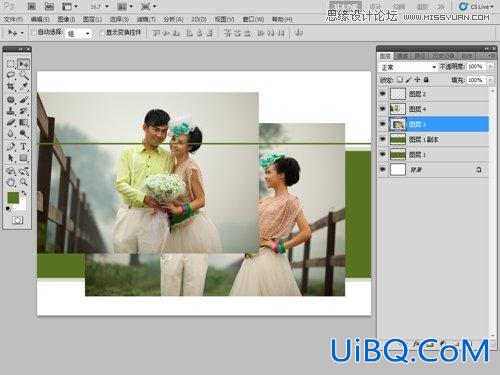This screenshot has width=500, height=375.
Task: Select the Lasso tool
Action: tap(11, 75)
